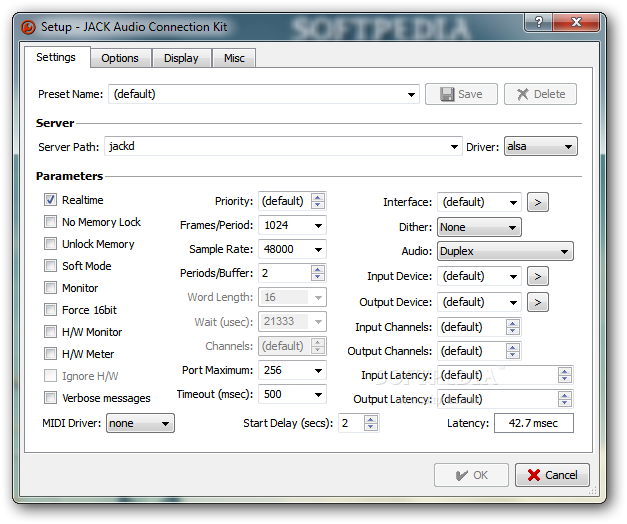The width and height of the screenshot is (627, 524).
Task: Click the Output Device selector arrow button
Action: pos(537,302)
